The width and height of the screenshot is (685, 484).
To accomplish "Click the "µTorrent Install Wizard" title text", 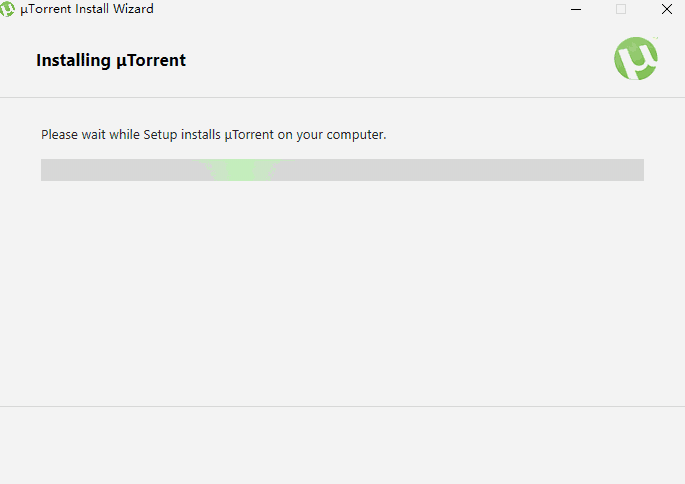I will [87, 9].
